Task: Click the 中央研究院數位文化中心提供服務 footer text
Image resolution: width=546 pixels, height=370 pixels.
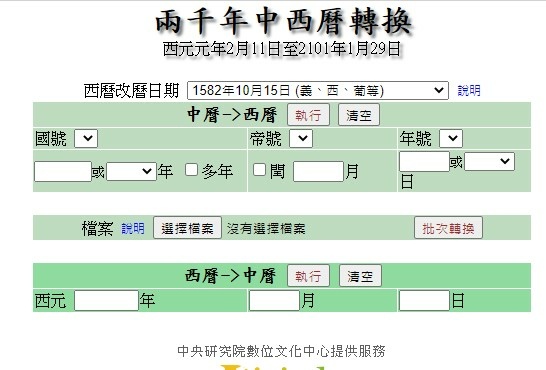Action: 281,351
